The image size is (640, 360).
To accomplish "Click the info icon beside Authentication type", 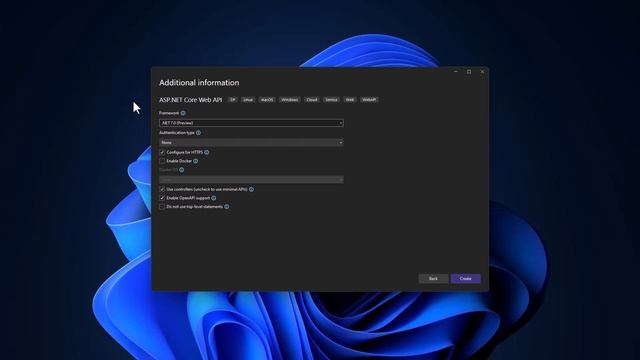I will pyautogui.click(x=198, y=133).
